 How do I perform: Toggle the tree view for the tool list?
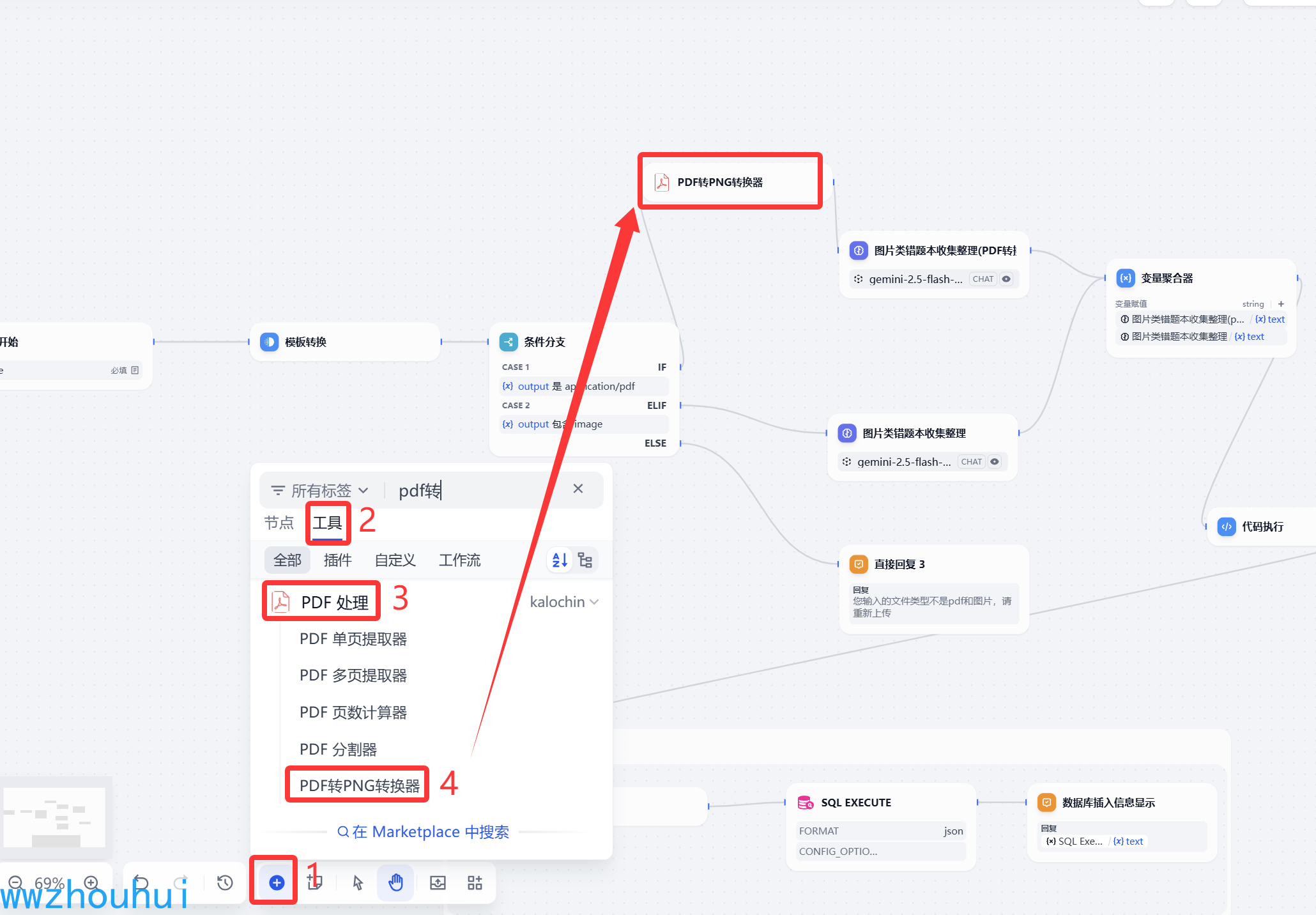[x=585, y=560]
